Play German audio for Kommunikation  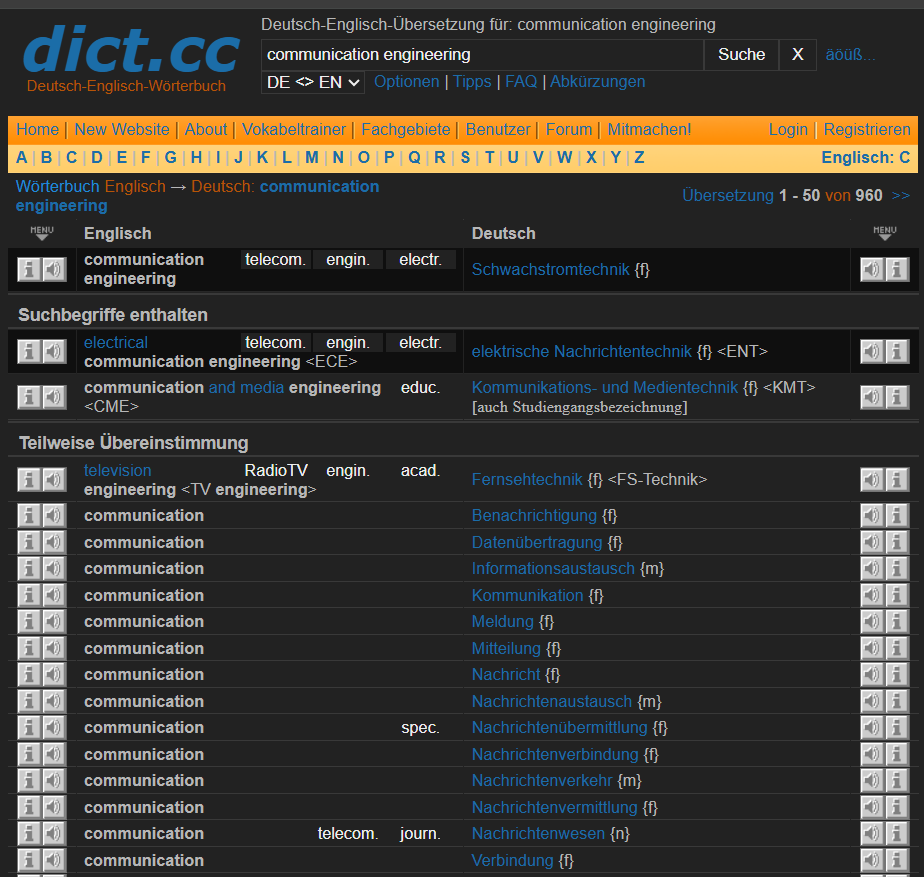click(872, 595)
